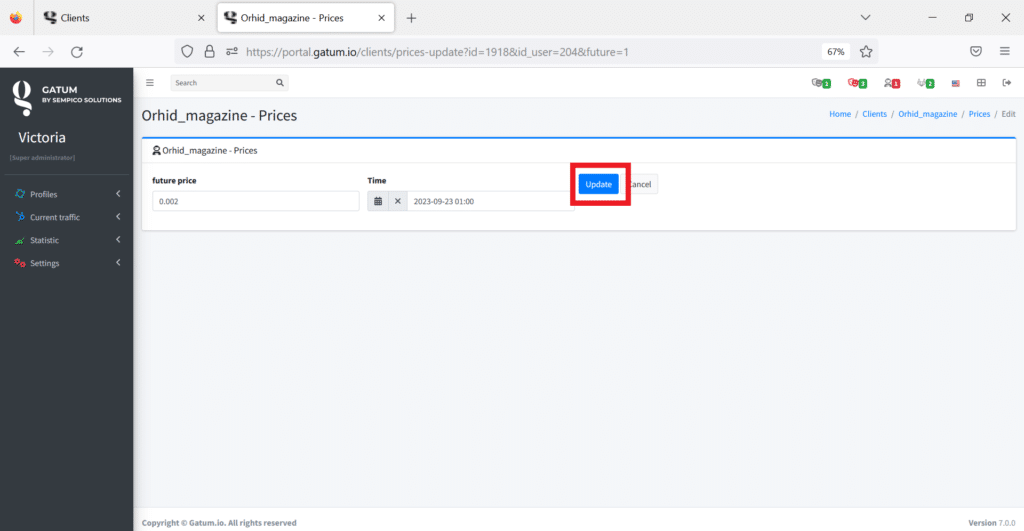Open Firefox application menu icon
The height and width of the screenshot is (531, 1024).
pyautogui.click(x=1004, y=52)
